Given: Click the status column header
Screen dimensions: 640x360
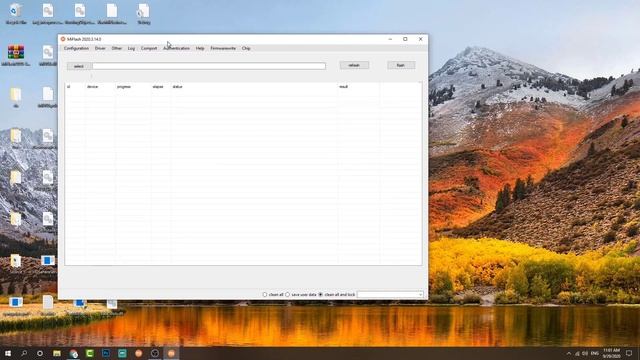Looking at the screenshot, I should tap(177, 87).
